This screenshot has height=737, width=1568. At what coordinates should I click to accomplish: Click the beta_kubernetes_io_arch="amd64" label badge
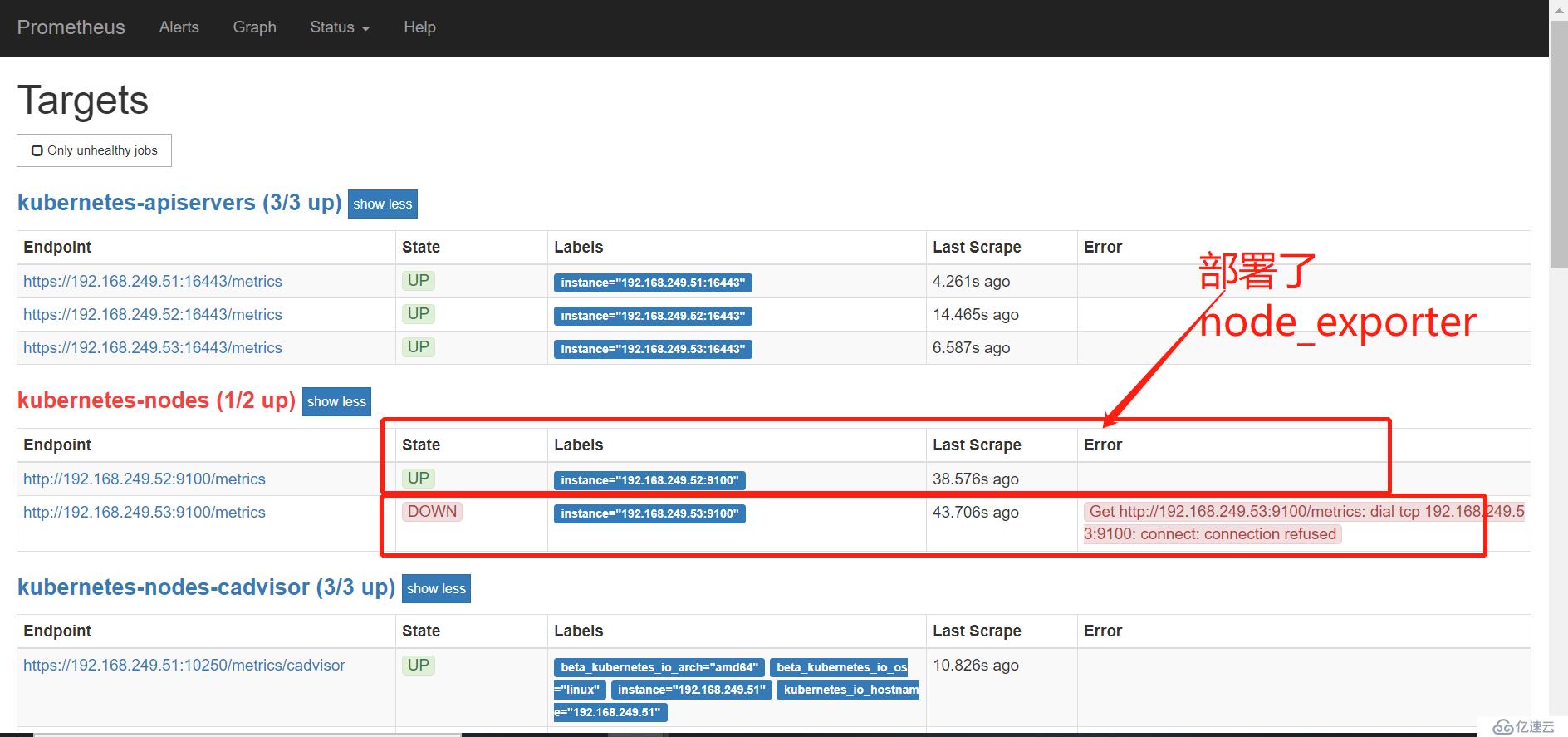[659, 667]
